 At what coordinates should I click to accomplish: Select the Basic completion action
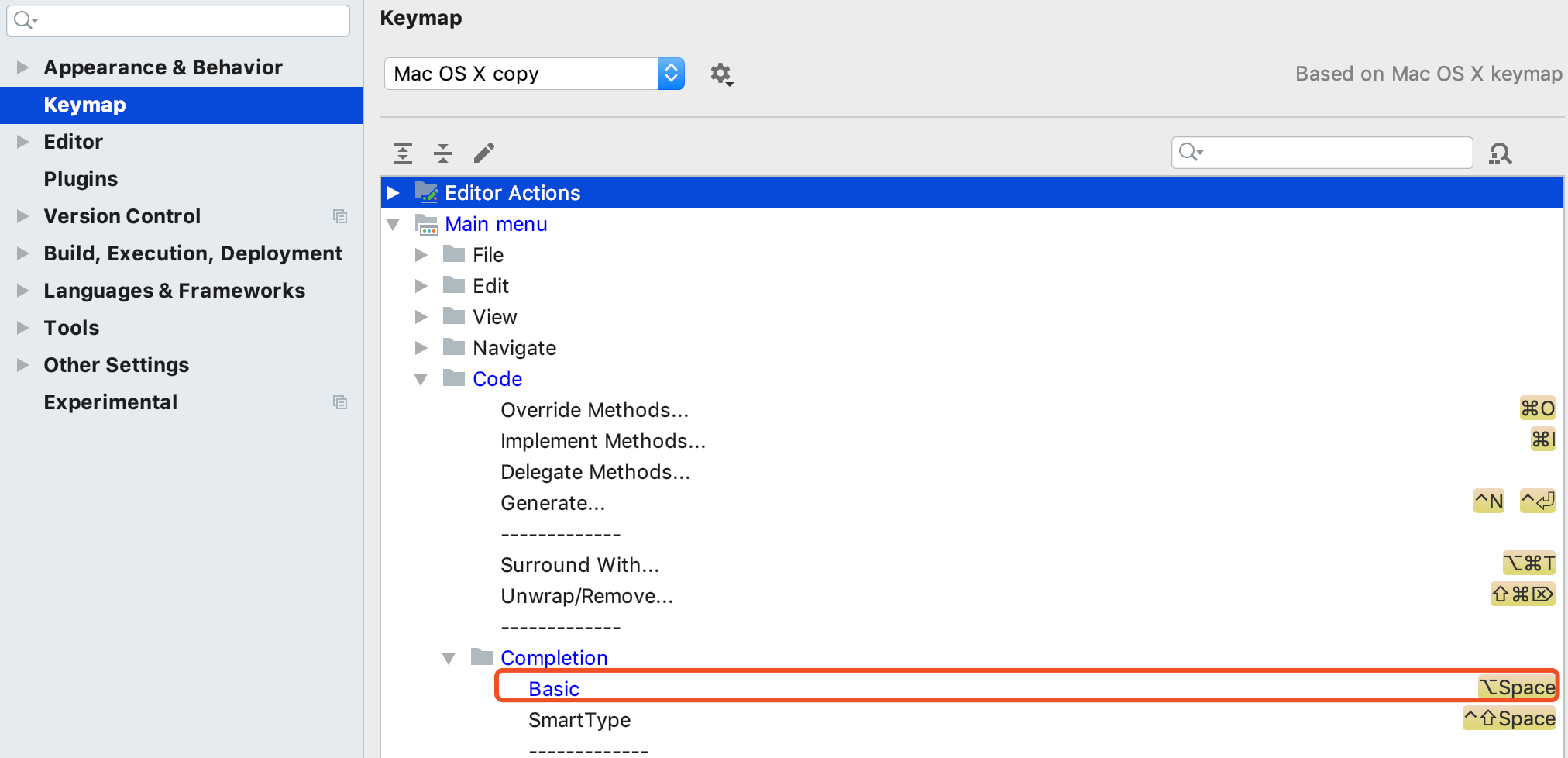pos(554,689)
